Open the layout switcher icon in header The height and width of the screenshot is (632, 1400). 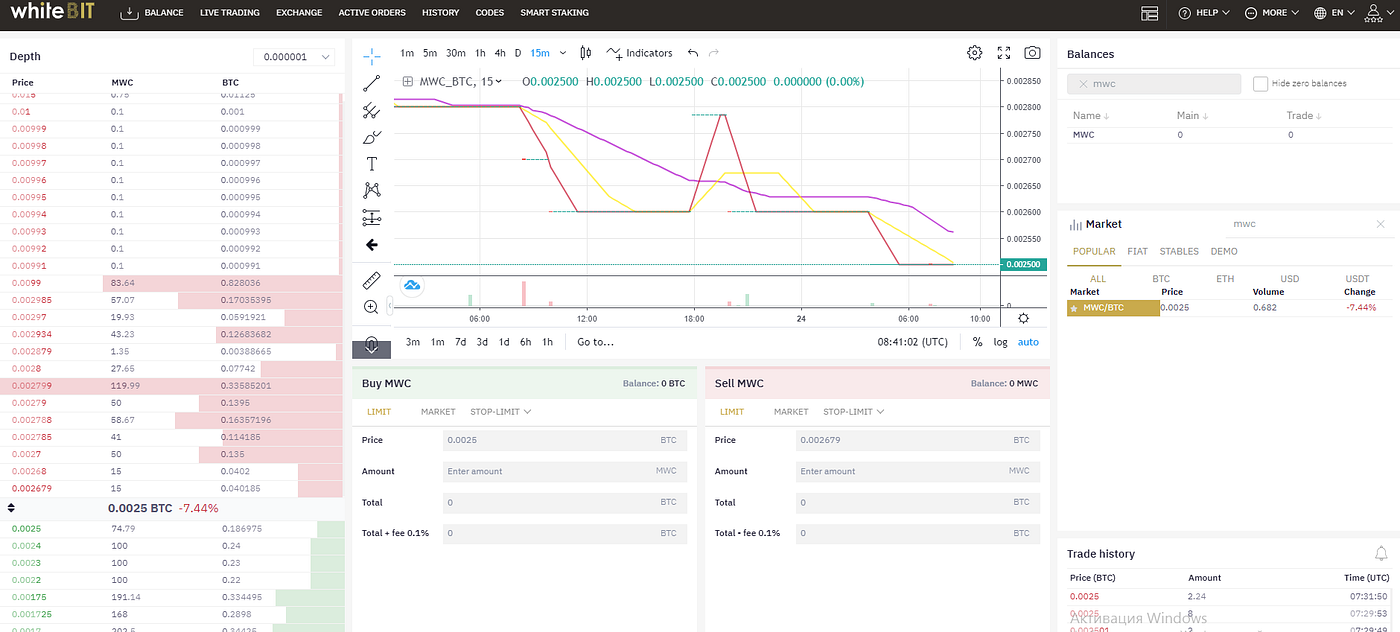click(1150, 13)
